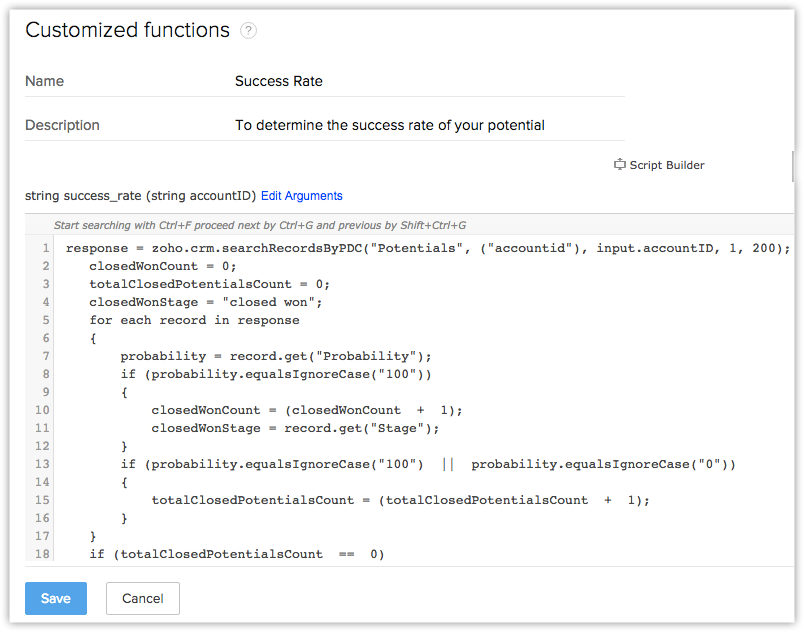Open the Script Builder text link
This screenshot has height=632, width=804.
pyautogui.click(x=667, y=165)
